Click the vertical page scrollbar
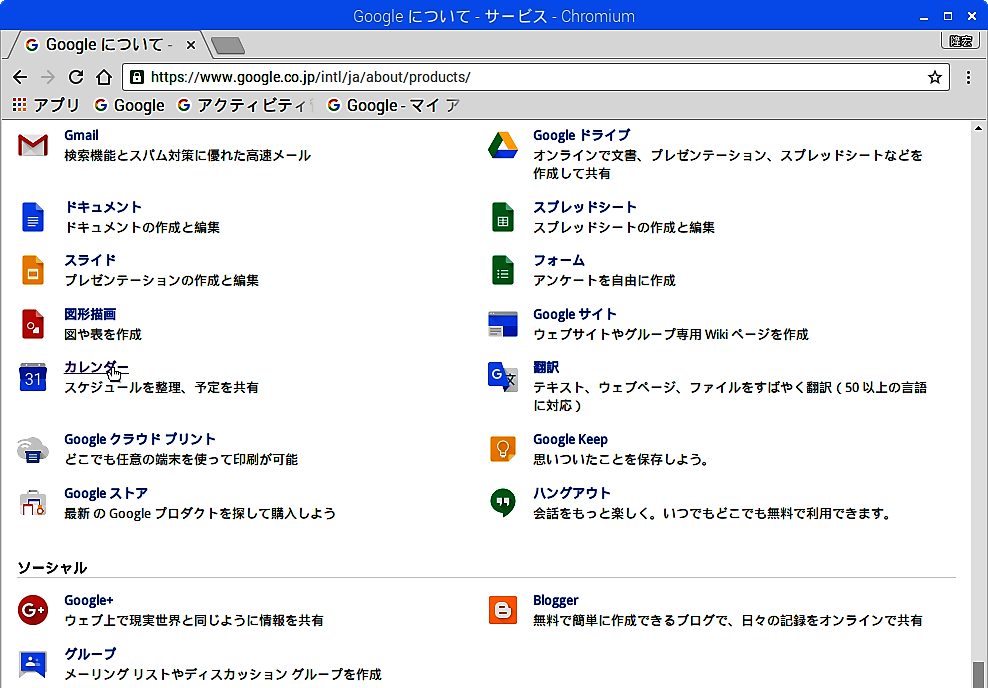The width and height of the screenshot is (988, 688). tap(979, 400)
